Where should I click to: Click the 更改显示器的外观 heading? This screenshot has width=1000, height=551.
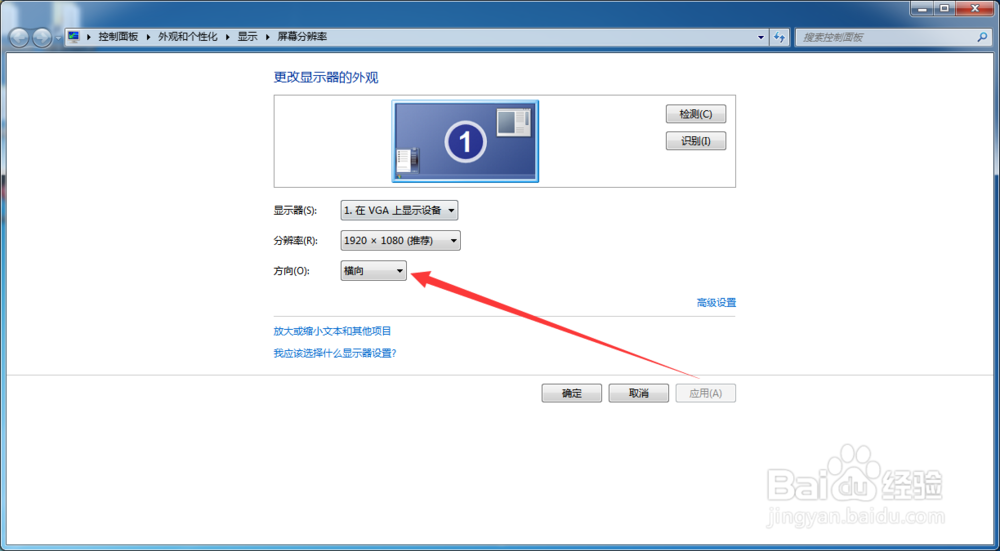326,78
